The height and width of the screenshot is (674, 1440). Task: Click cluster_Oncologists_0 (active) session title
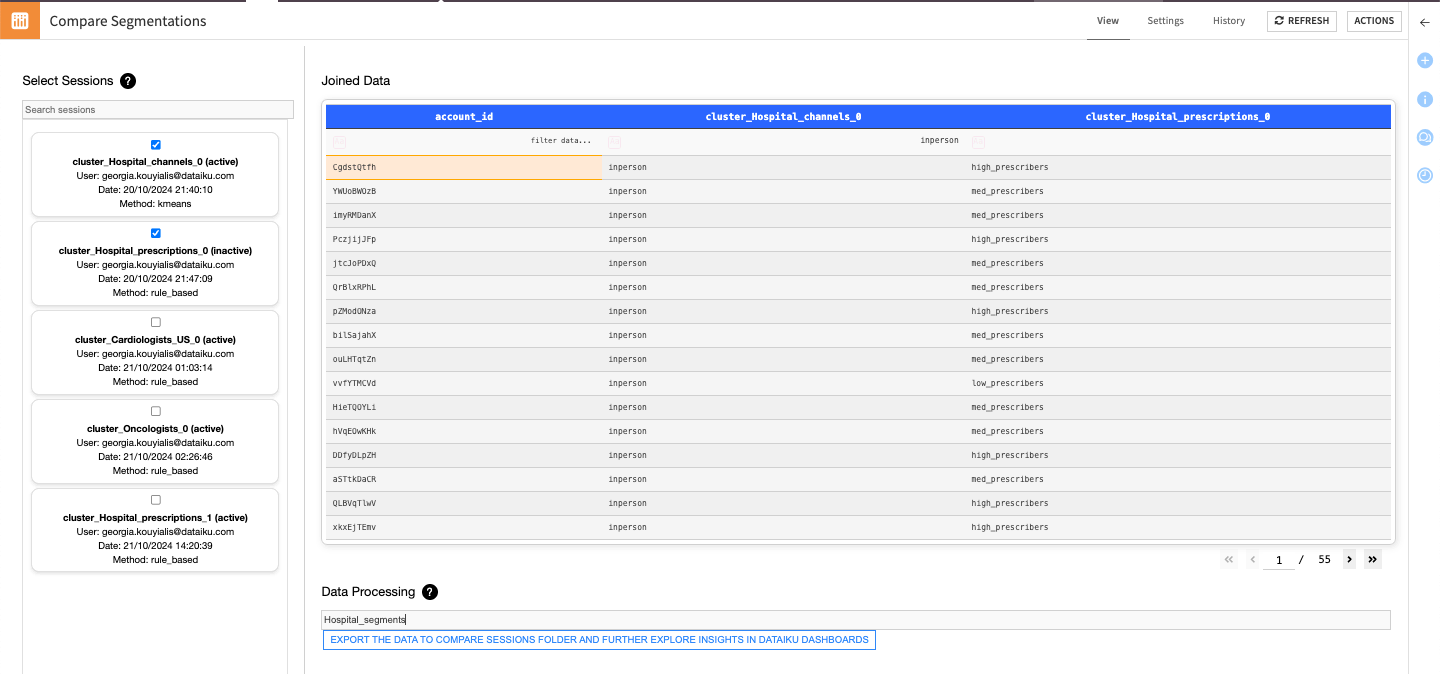[x=155, y=429]
